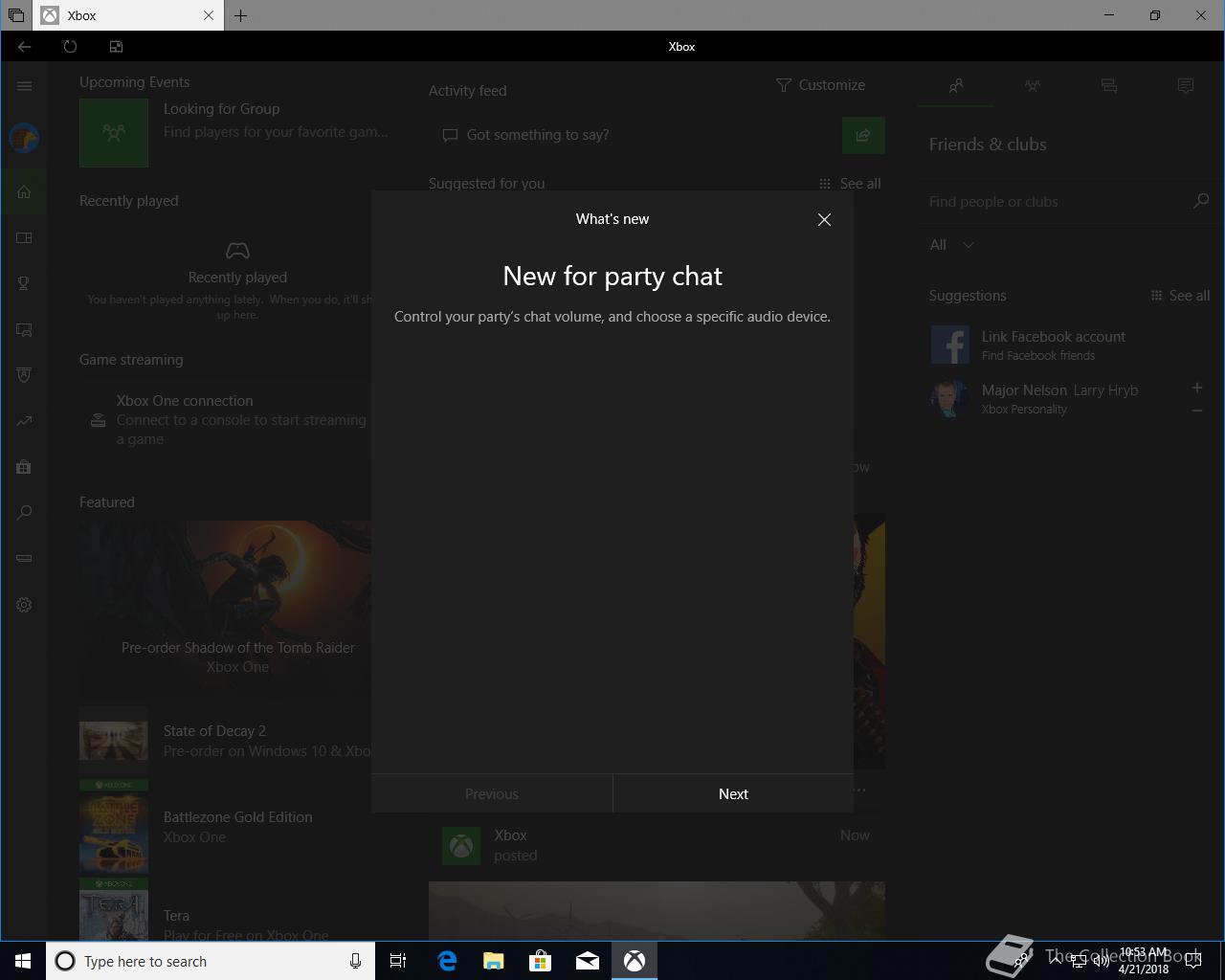This screenshot has height=980, width=1225.
Task: Open Search magnifier in sidebar
Action: coord(24,513)
